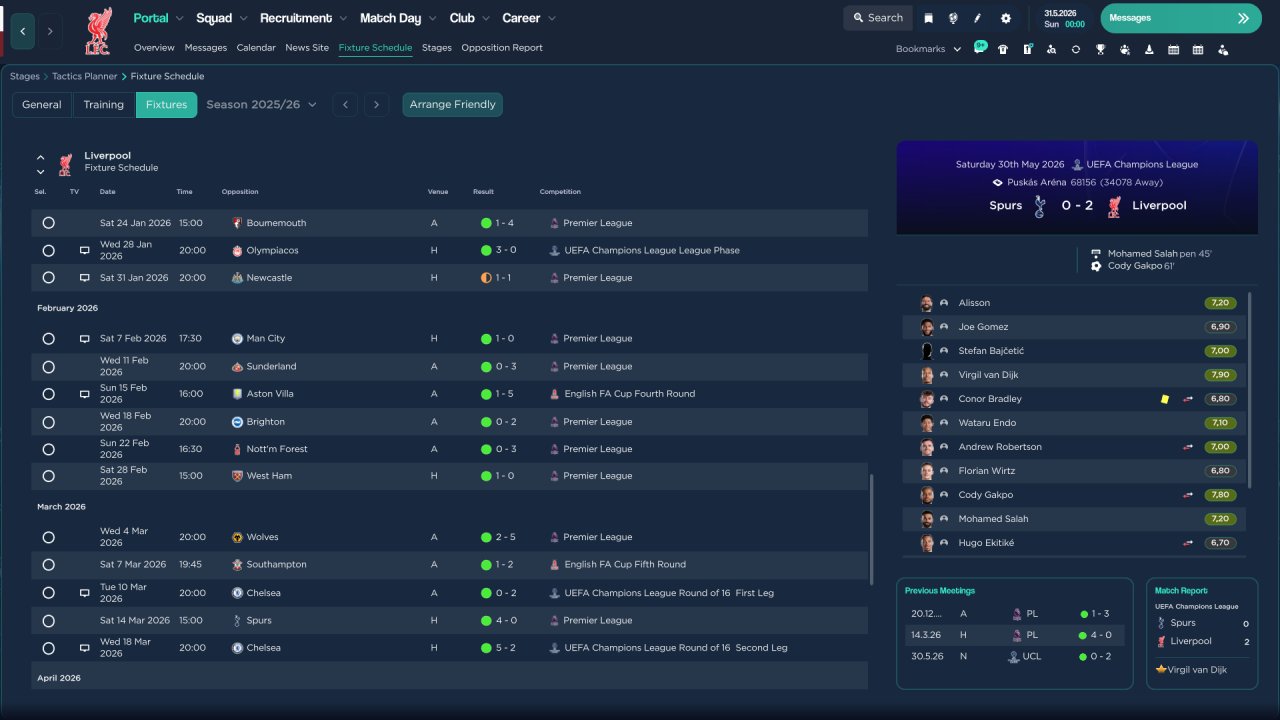
Task: Open the 14.3.26 previous meeting row
Action: click(1014, 635)
